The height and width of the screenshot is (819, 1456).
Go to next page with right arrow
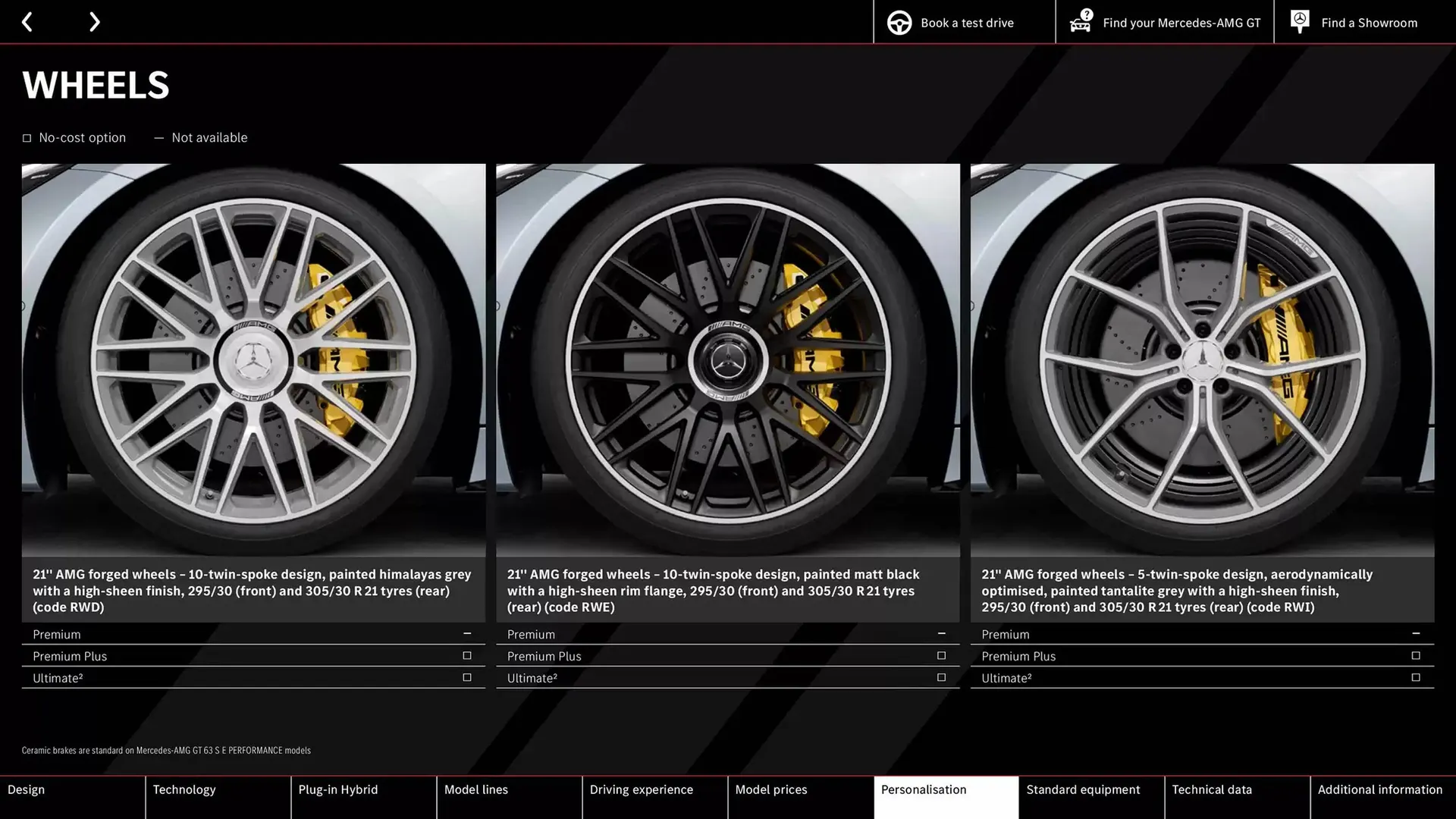coord(94,22)
